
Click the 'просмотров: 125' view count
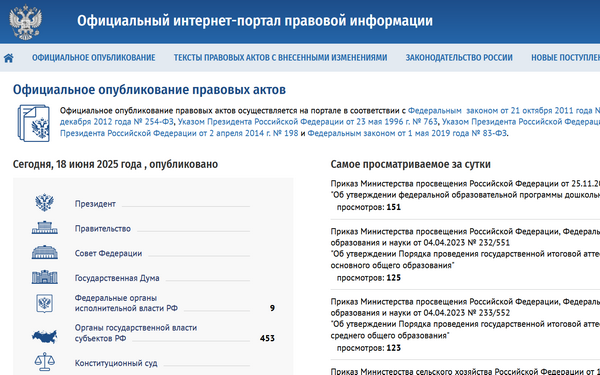368,278
